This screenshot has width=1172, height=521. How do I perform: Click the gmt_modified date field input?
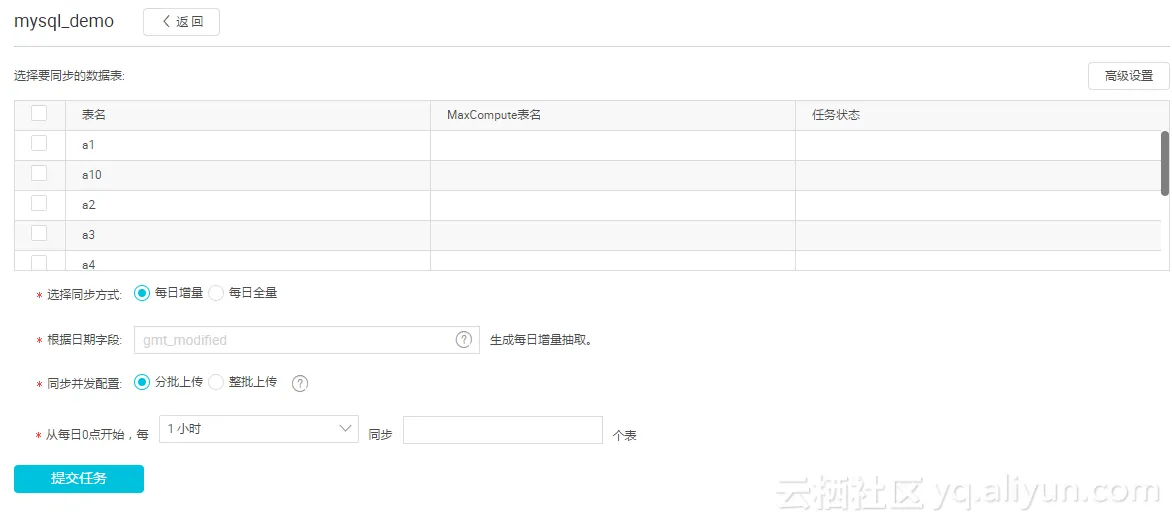(306, 339)
